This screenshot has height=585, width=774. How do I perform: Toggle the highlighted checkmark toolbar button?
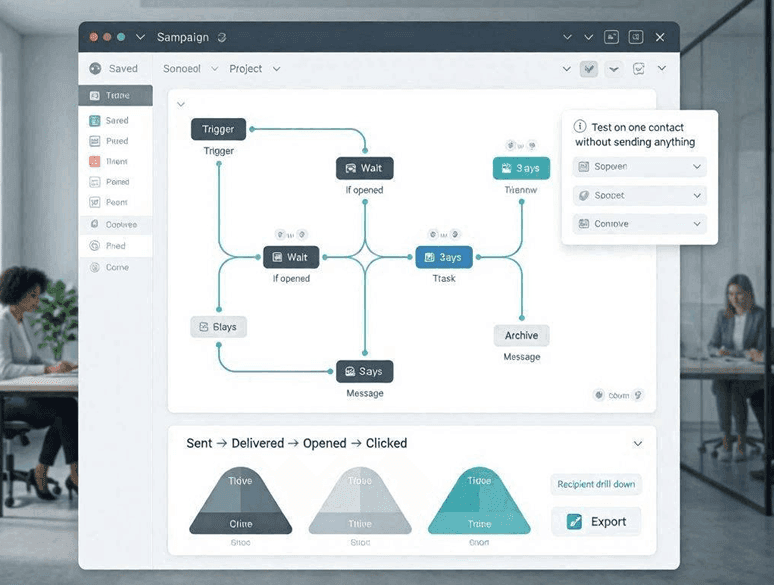click(x=589, y=69)
